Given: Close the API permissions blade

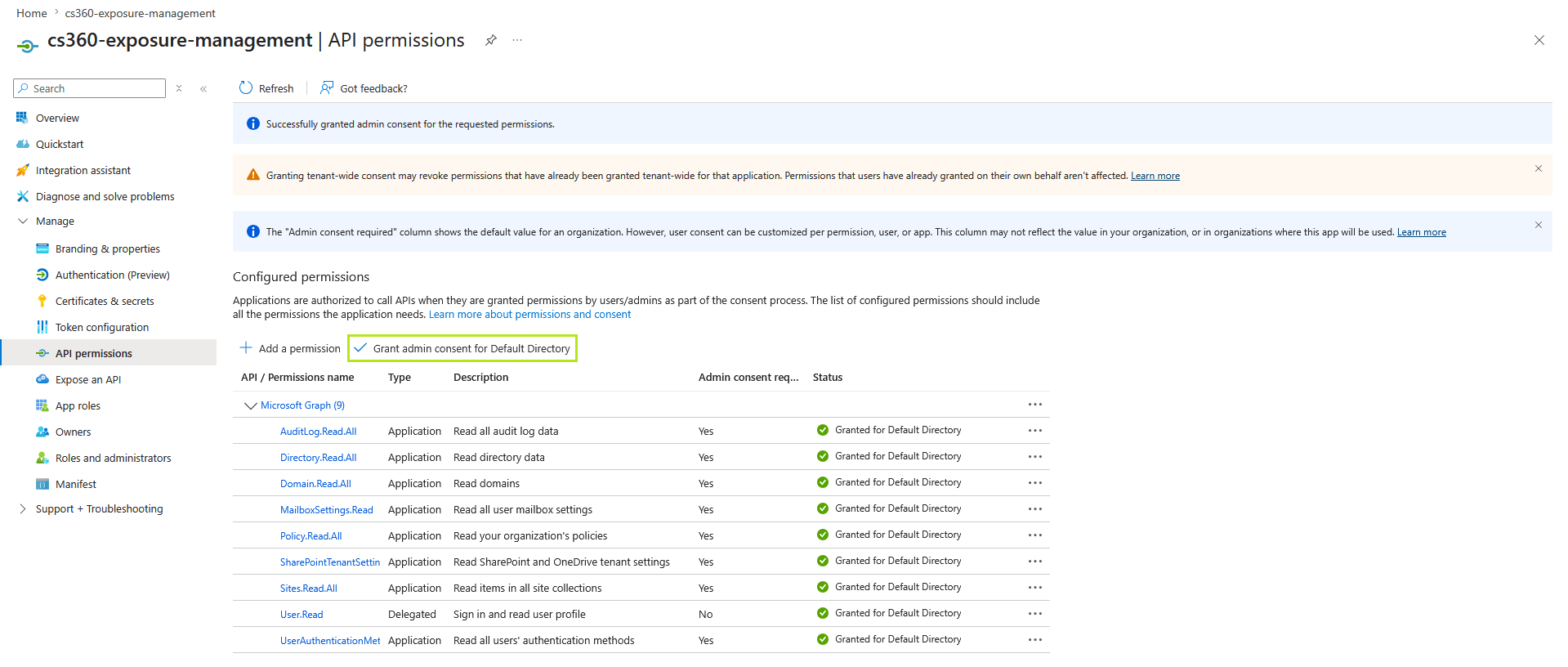Looking at the screenshot, I should coord(1539,40).
